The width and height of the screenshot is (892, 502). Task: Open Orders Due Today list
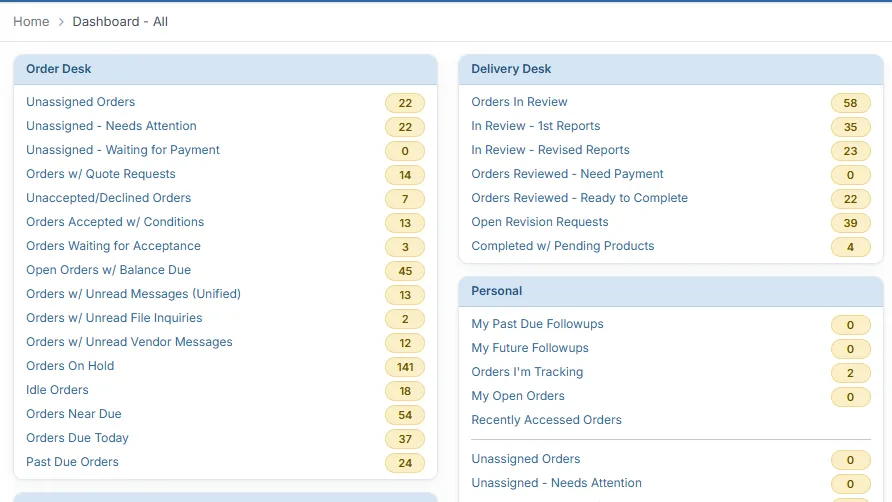point(77,438)
